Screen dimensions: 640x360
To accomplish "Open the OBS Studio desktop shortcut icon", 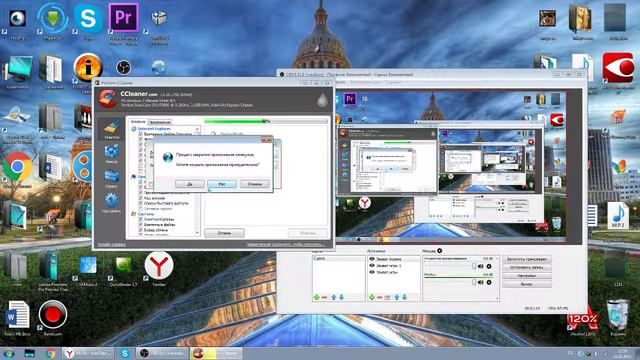I will (x=123, y=67).
